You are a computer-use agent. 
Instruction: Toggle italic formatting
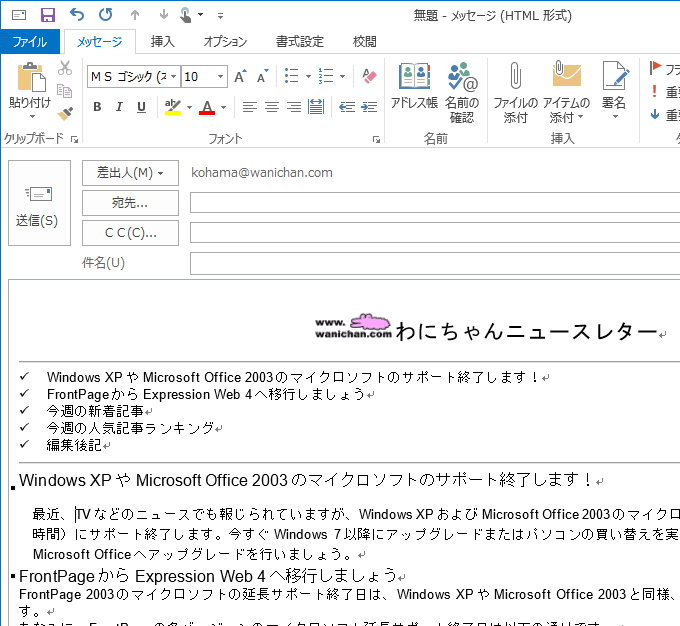tap(119, 107)
